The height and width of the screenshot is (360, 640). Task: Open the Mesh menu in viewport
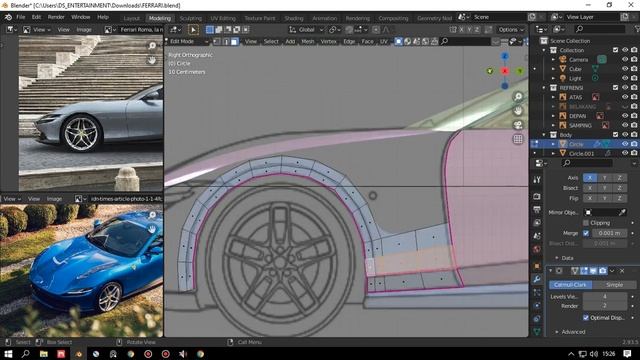[308, 41]
